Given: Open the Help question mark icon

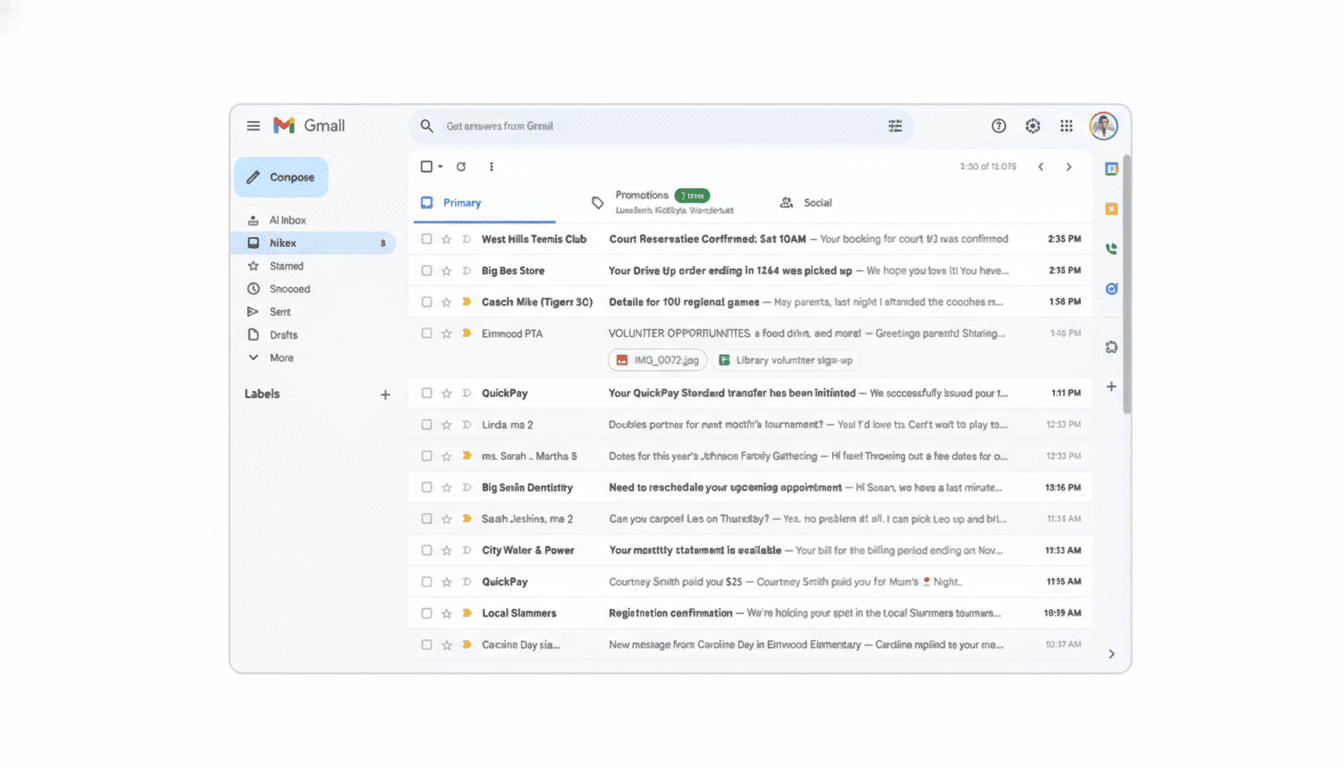Looking at the screenshot, I should click(998, 125).
